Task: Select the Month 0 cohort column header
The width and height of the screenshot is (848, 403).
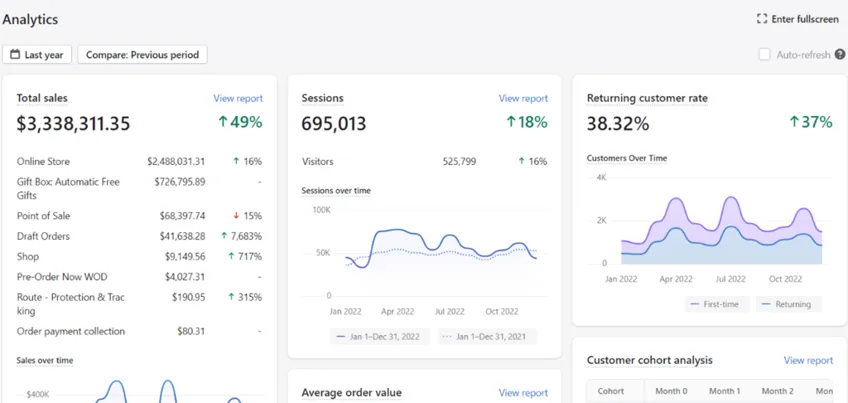Action: (x=671, y=391)
